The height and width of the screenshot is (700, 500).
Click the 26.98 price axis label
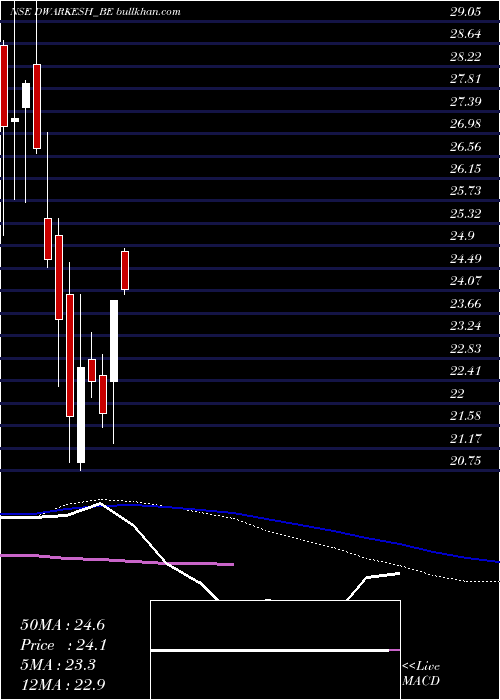coord(466,124)
